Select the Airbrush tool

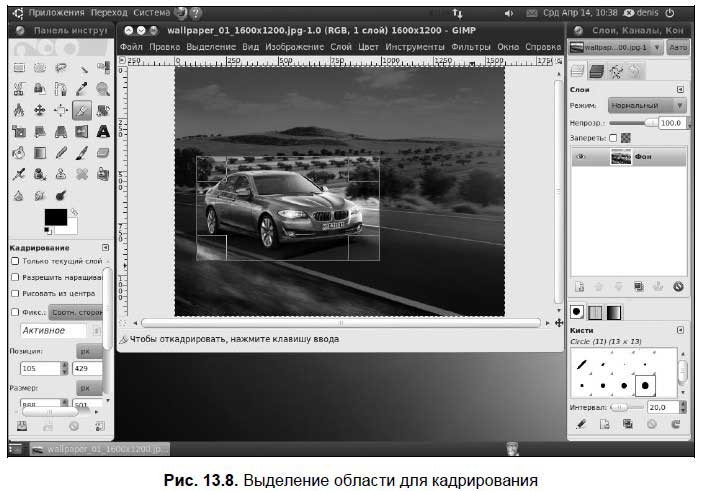[19, 174]
